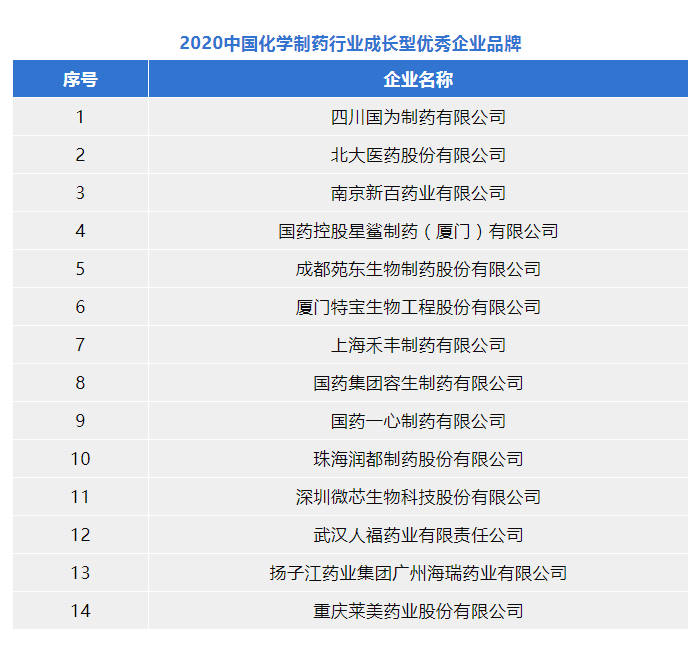Click the 企业名称 column header
This screenshot has height=652, width=700.
(x=418, y=79)
